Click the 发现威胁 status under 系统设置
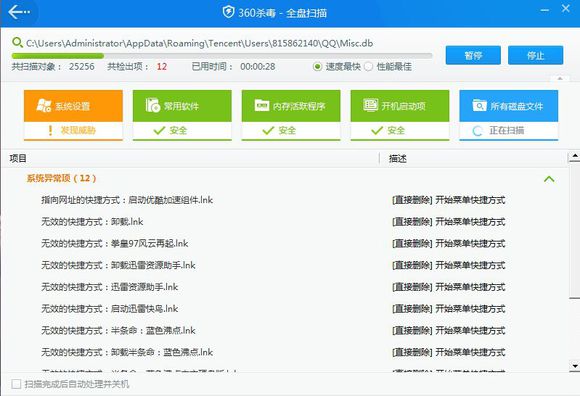 click(x=78, y=130)
